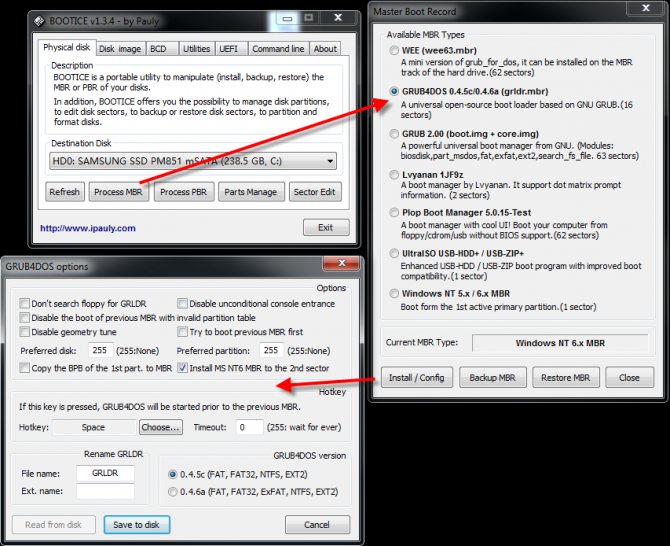
Task: Click the Restore MBR button
Action: 565,377
